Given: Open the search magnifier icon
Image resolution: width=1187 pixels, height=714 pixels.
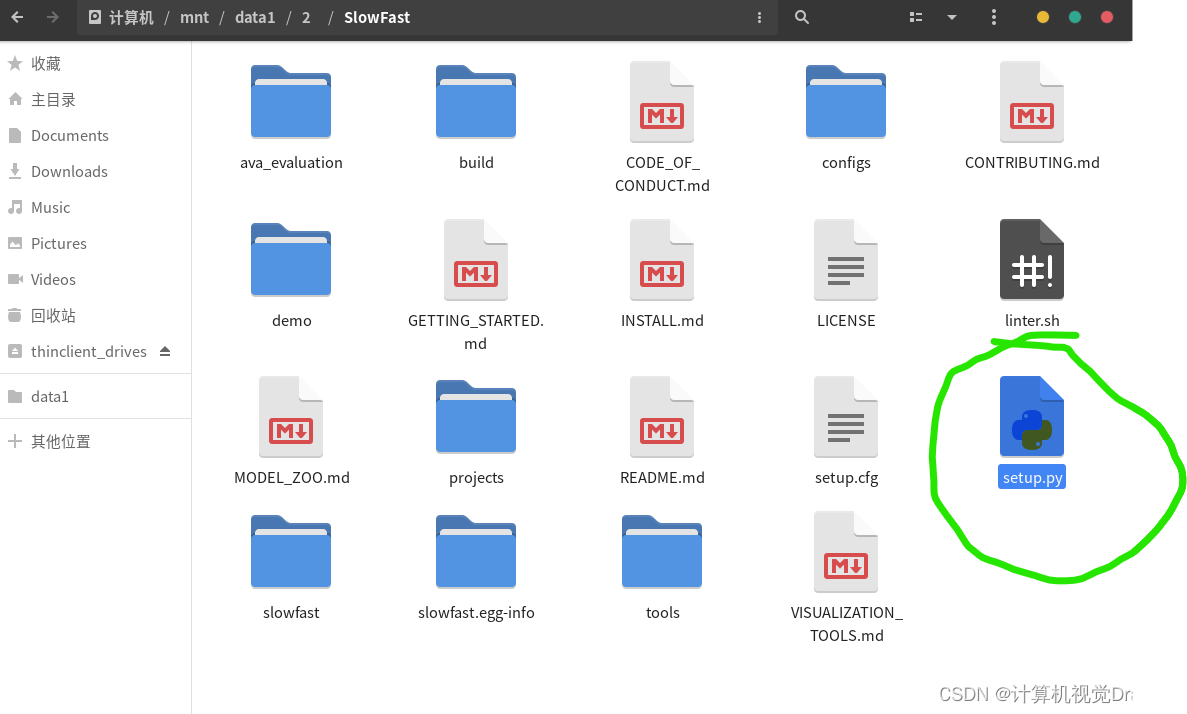Looking at the screenshot, I should click(802, 17).
